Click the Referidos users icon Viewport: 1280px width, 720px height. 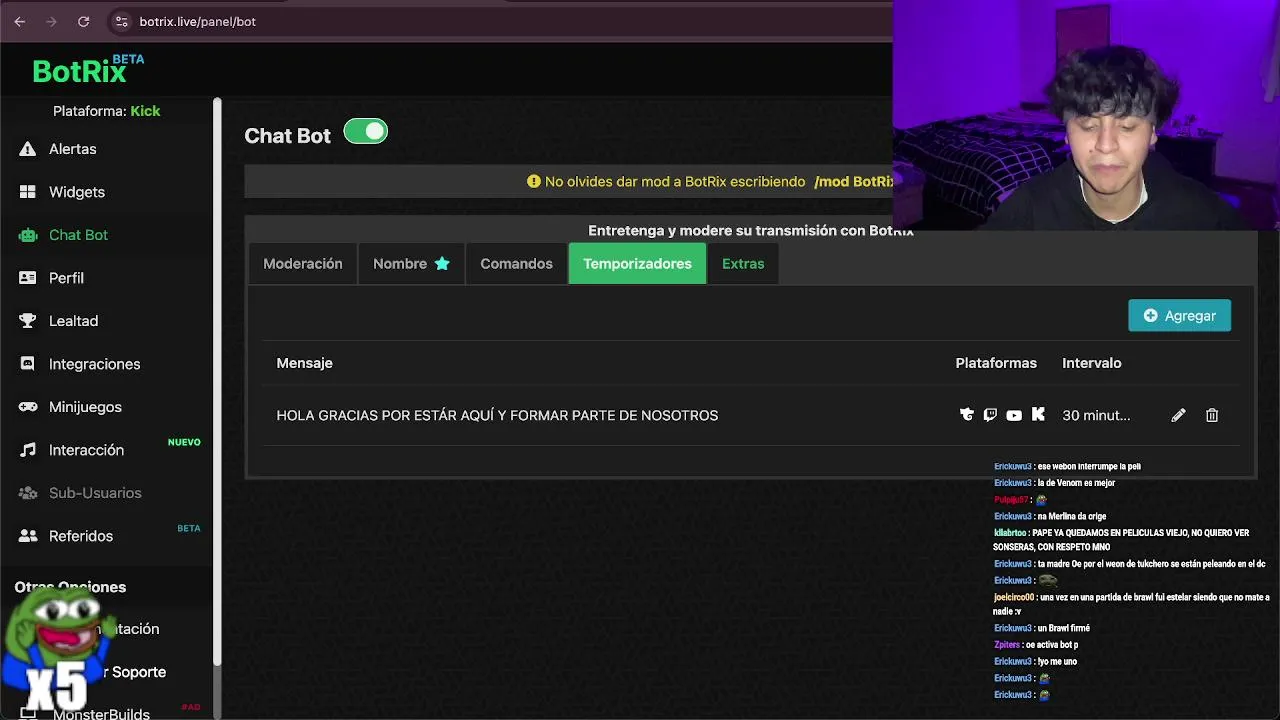tap(28, 536)
